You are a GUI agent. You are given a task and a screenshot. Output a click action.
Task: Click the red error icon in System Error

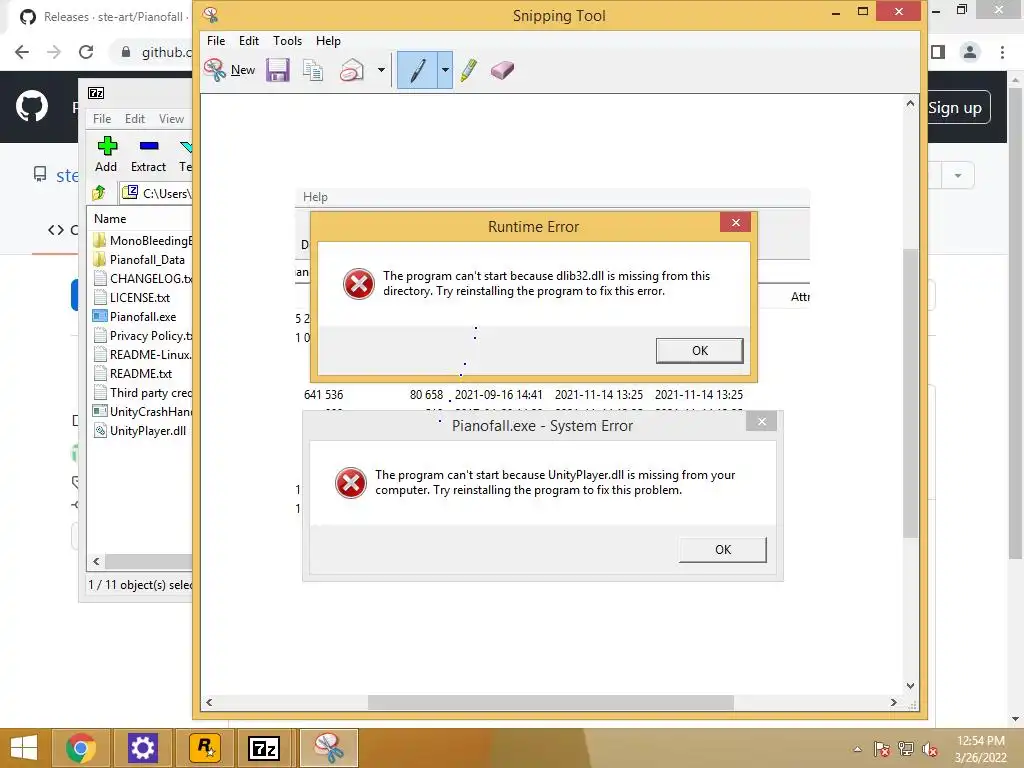(x=351, y=483)
